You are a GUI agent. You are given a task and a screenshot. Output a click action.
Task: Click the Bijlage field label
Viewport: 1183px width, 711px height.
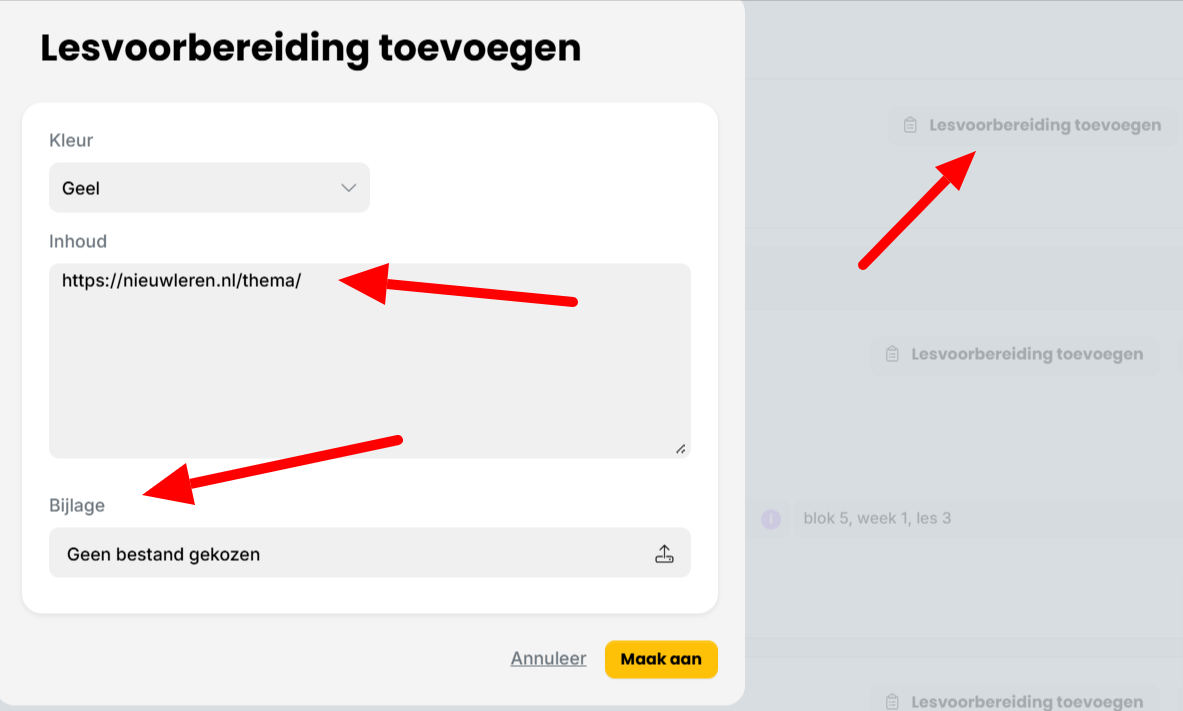(x=77, y=506)
